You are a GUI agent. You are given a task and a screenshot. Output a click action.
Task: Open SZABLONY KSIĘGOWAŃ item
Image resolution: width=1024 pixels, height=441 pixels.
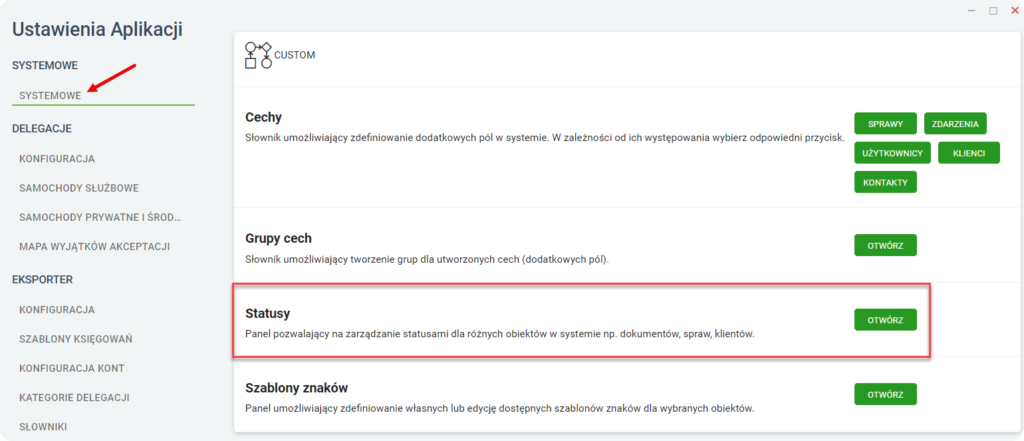click(76, 339)
